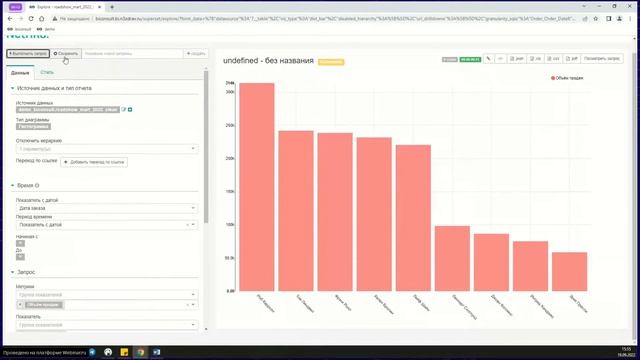This screenshot has height=360, width=640.
Task: Close the Explore browser tab
Action: point(99,7)
